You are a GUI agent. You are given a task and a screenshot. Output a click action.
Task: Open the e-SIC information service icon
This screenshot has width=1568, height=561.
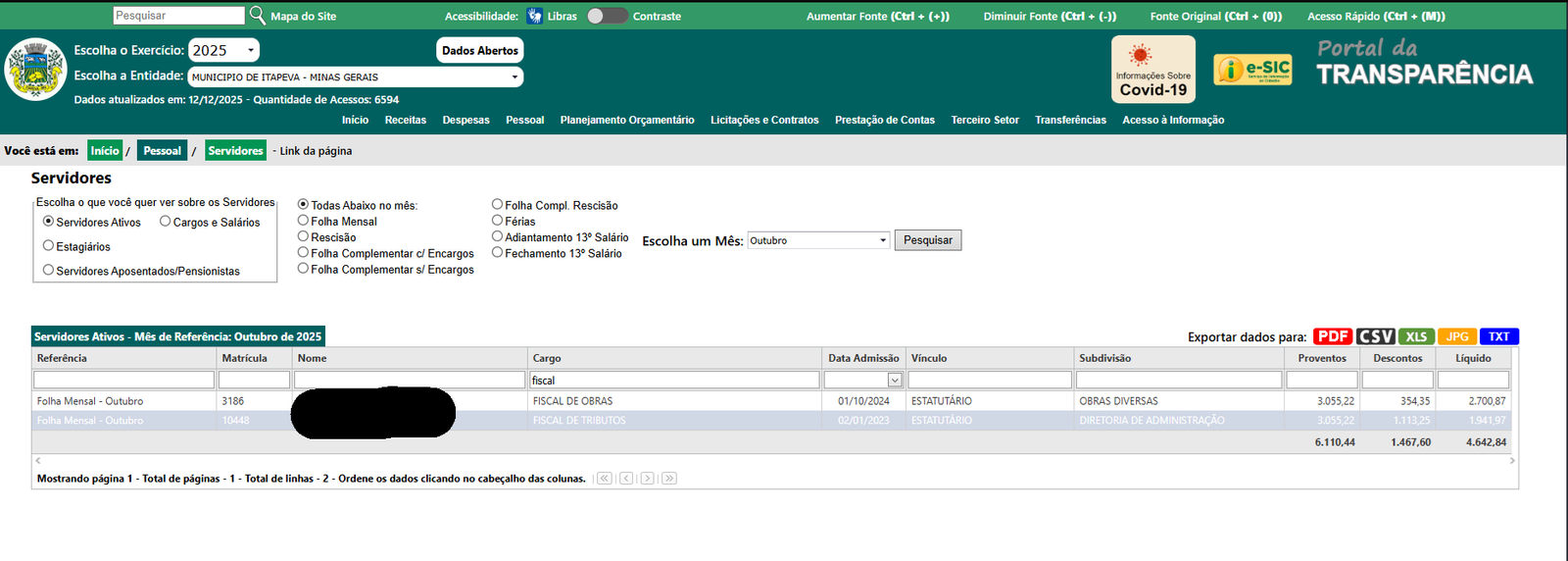[x=1253, y=70]
